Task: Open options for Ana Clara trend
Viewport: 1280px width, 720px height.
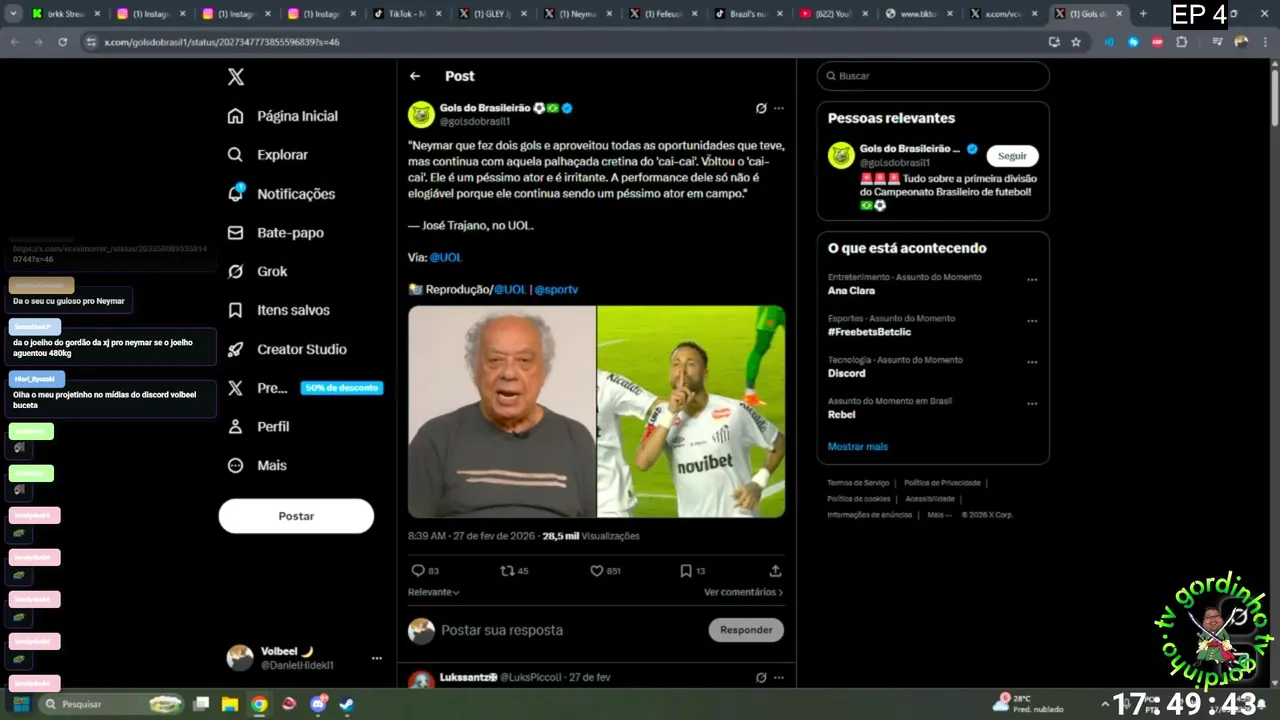Action: point(1032,280)
